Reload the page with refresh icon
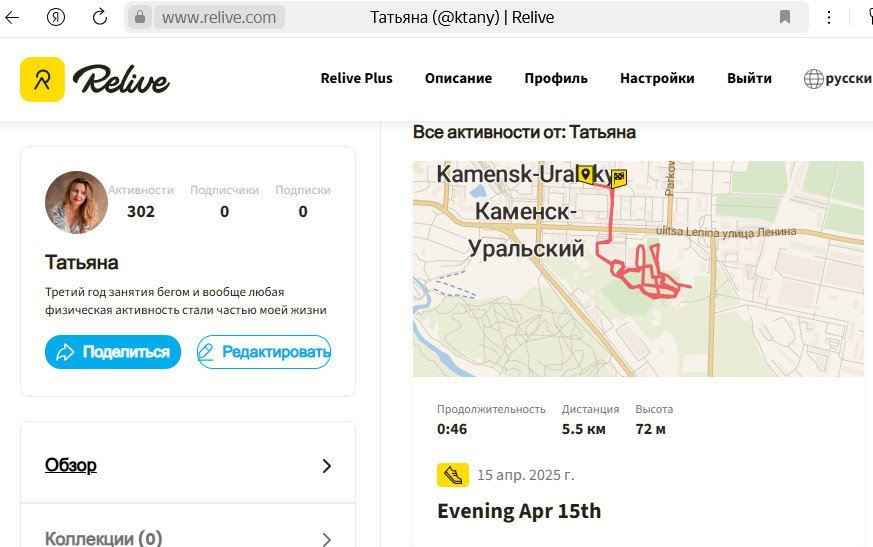 pos(100,17)
